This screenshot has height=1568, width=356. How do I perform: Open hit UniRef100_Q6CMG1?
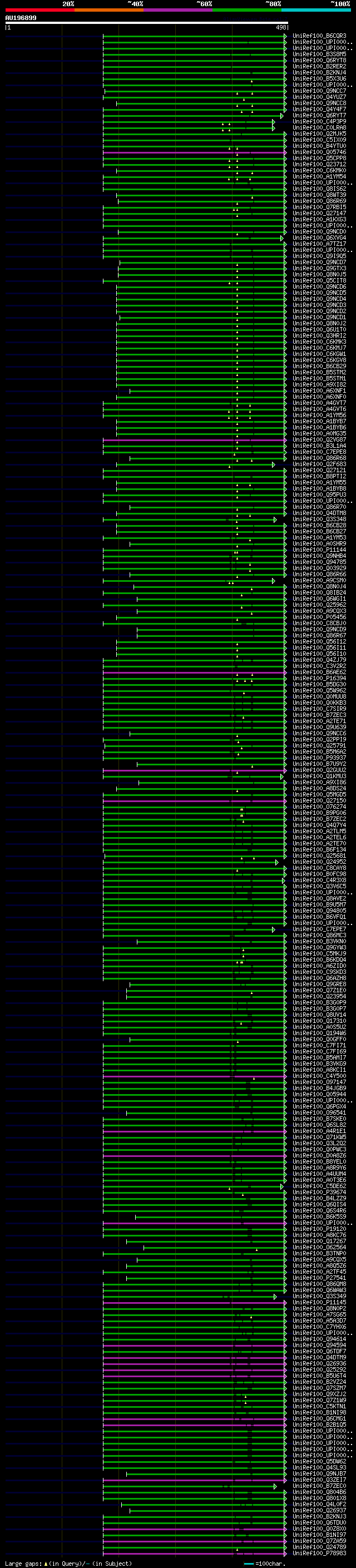click(x=319, y=1419)
